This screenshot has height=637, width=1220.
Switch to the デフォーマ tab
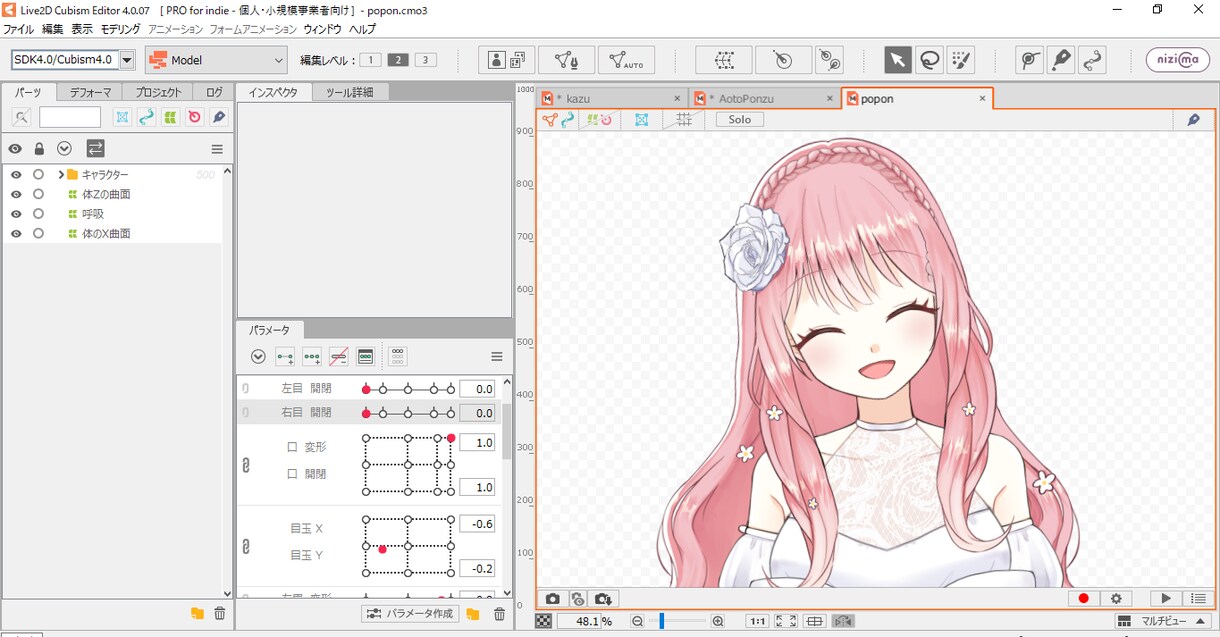pyautogui.click(x=90, y=92)
